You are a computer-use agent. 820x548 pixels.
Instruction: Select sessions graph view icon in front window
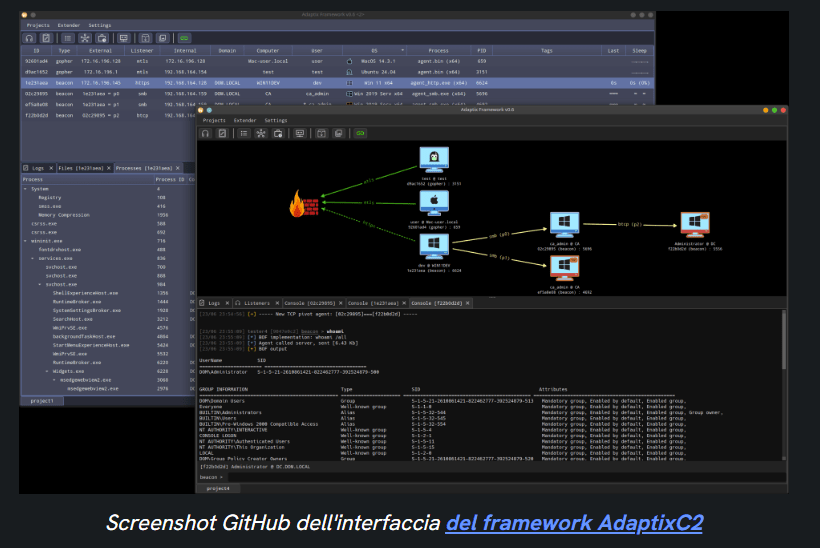(x=261, y=133)
